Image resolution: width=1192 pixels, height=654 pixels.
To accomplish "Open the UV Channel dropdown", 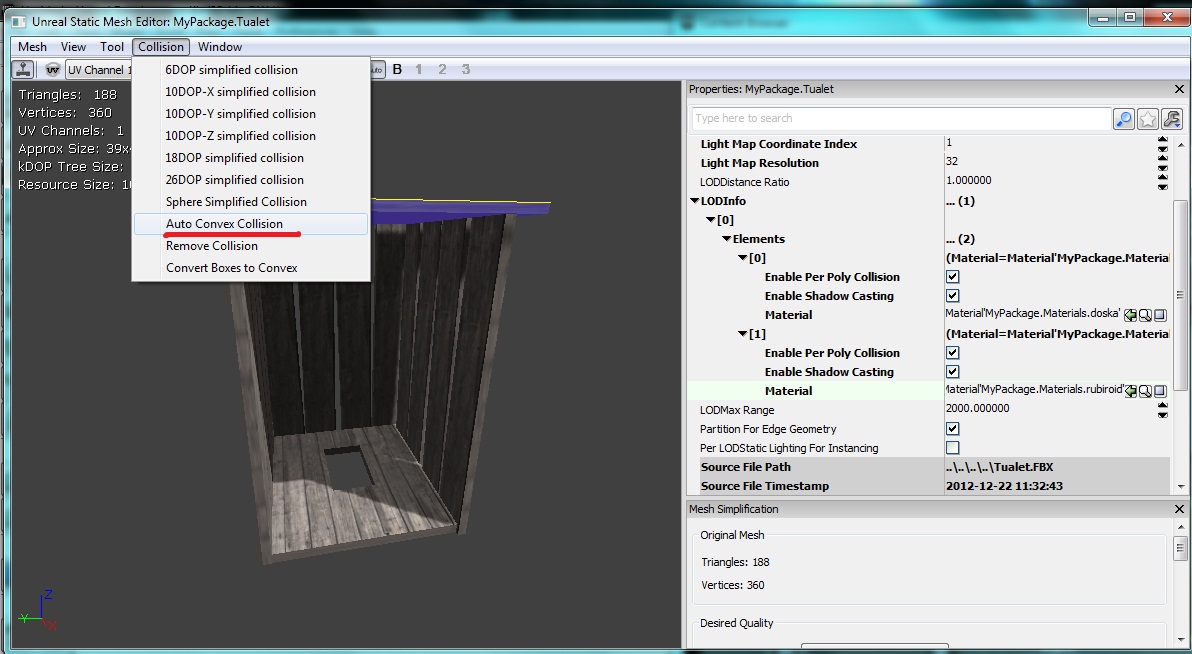I will (98, 70).
